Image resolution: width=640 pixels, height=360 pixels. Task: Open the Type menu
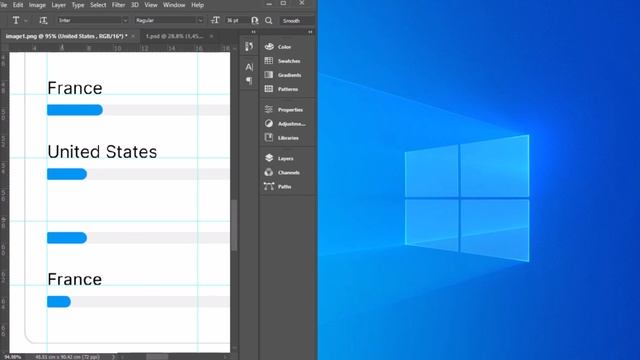[78, 5]
